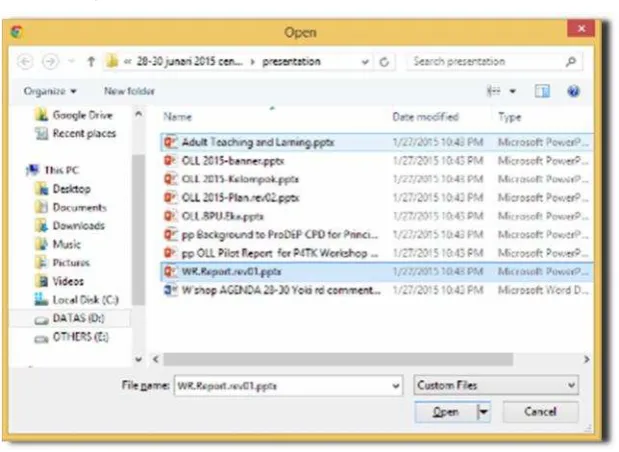Expand the File name dropdown list
Image resolution: width=619 pixels, height=452 pixels.
396,386
